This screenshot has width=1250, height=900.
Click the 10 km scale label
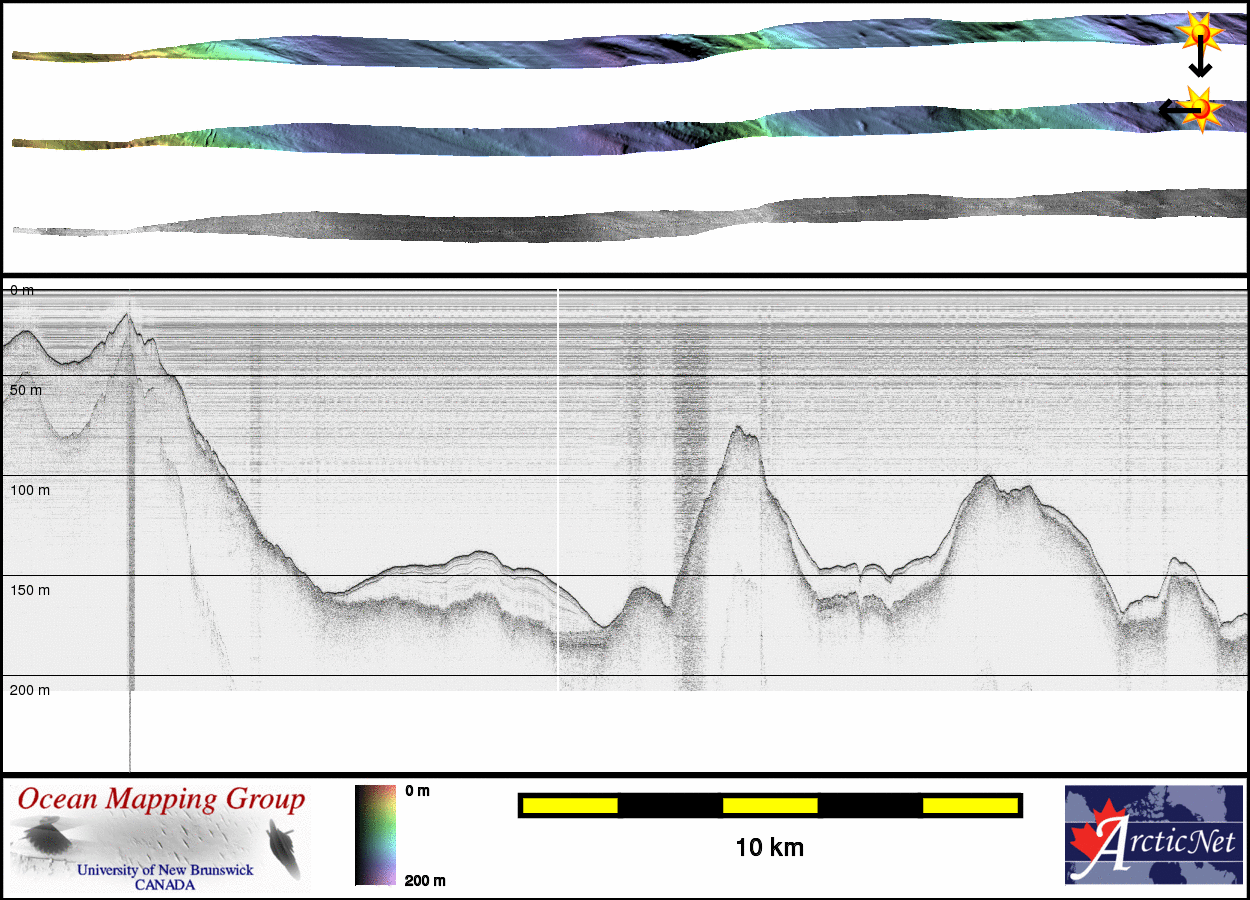tap(769, 849)
